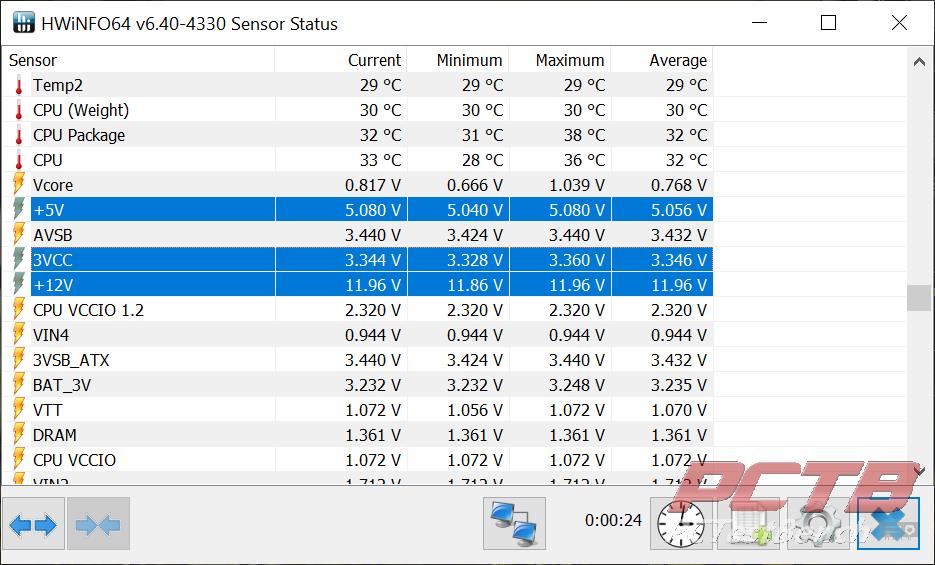
Task: Select the AVSB sensor label
Action: pyautogui.click(x=52, y=235)
